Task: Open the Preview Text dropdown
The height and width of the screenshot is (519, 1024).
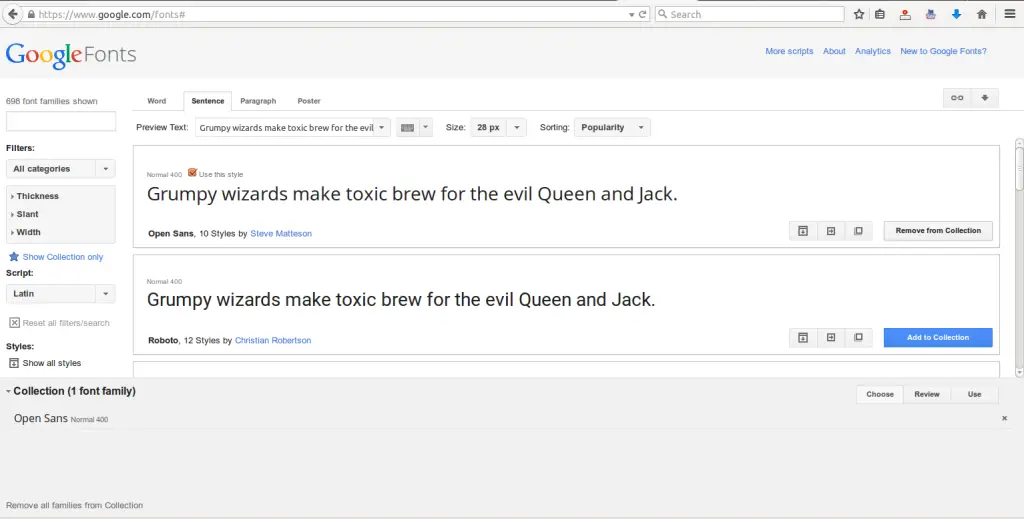Action: click(x=381, y=127)
